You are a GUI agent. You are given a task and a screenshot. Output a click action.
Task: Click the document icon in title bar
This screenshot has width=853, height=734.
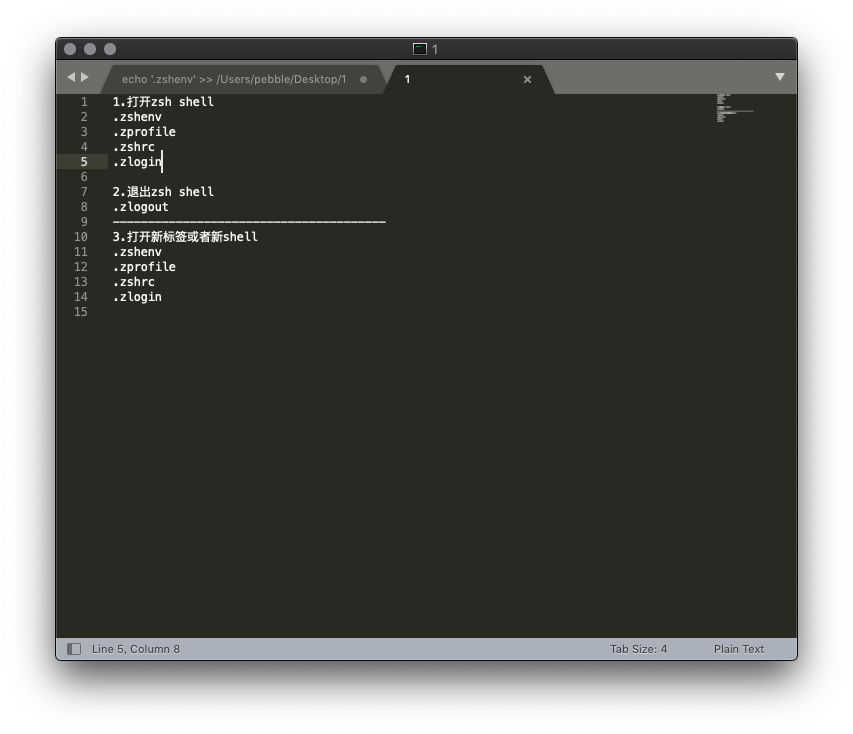(x=419, y=49)
